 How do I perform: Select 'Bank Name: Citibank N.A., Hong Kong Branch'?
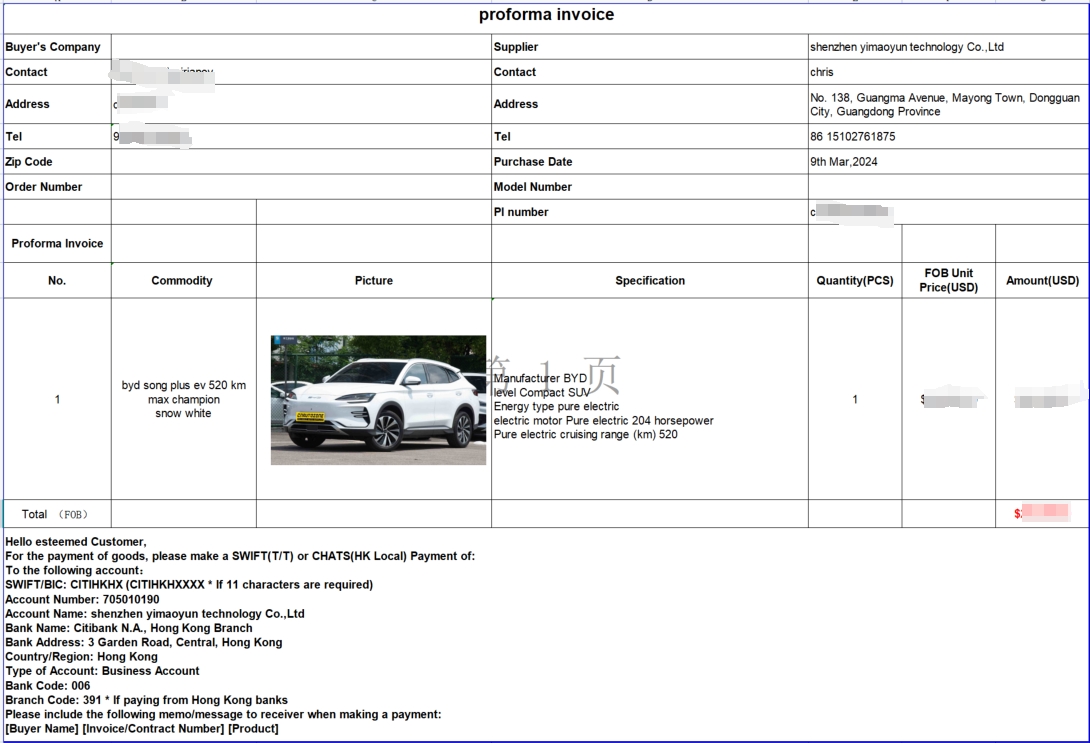[x=129, y=628]
